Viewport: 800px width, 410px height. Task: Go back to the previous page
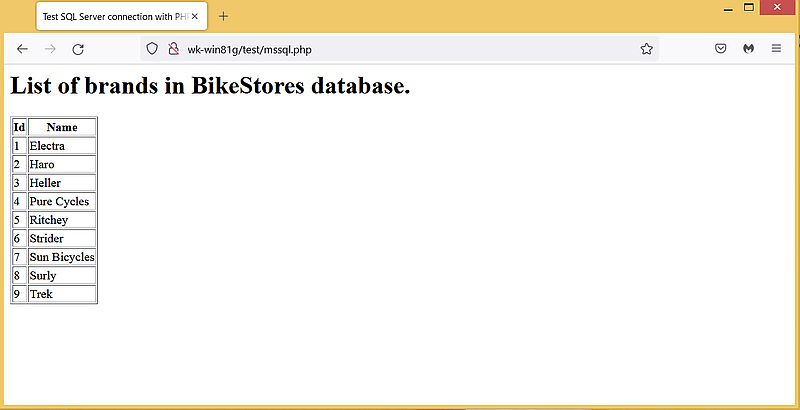(22, 49)
